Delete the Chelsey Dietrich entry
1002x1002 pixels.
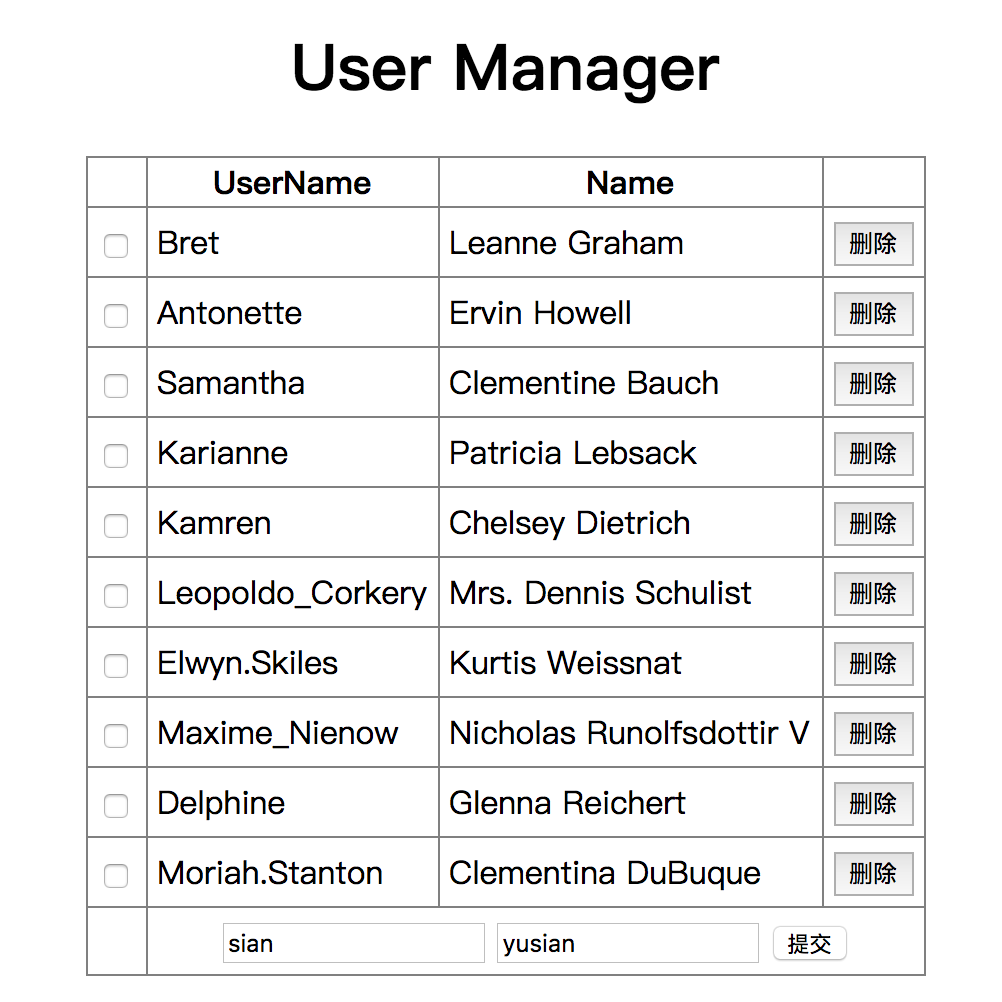pyautogui.click(x=873, y=524)
